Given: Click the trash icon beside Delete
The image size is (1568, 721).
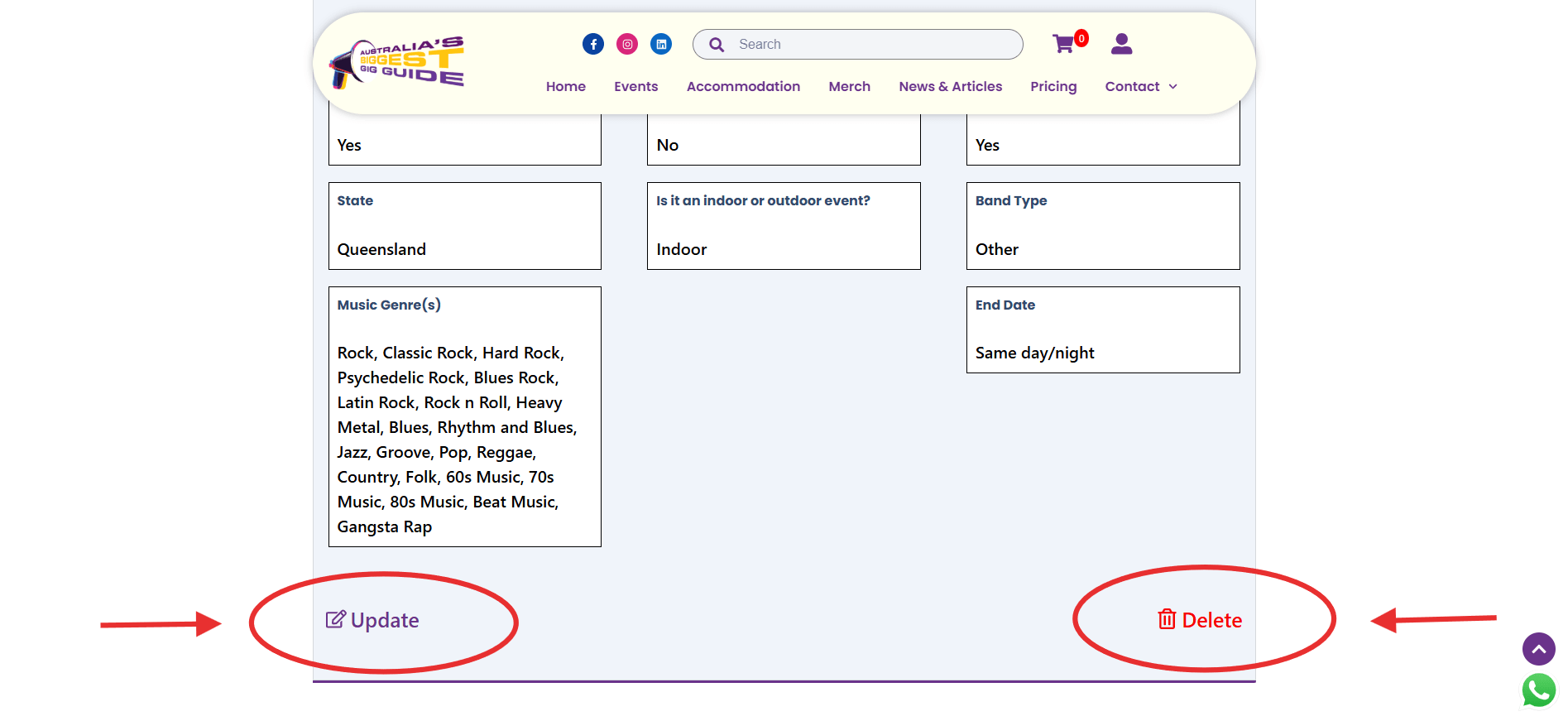Looking at the screenshot, I should pos(1167,619).
